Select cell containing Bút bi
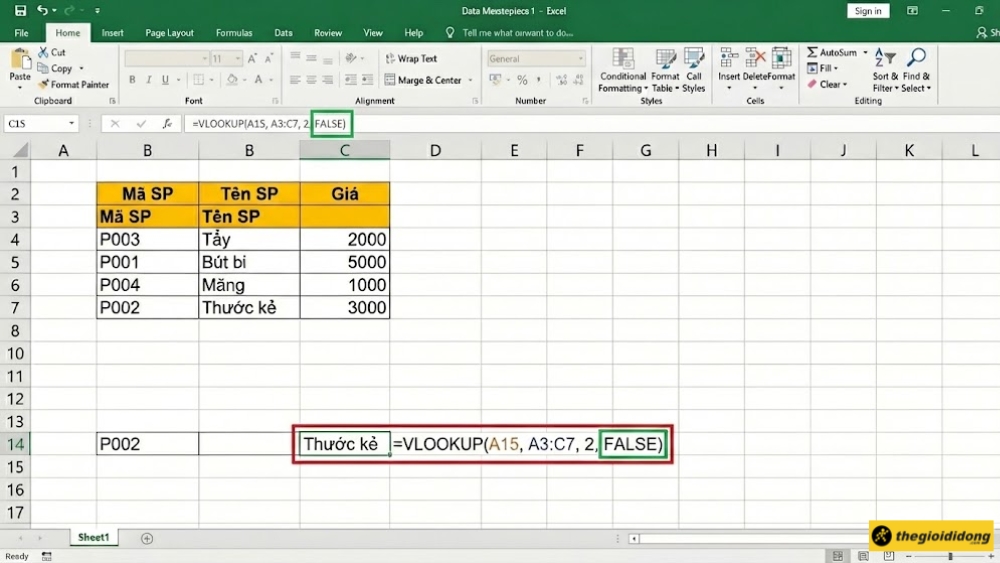The image size is (1000, 563). click(248, 262)
